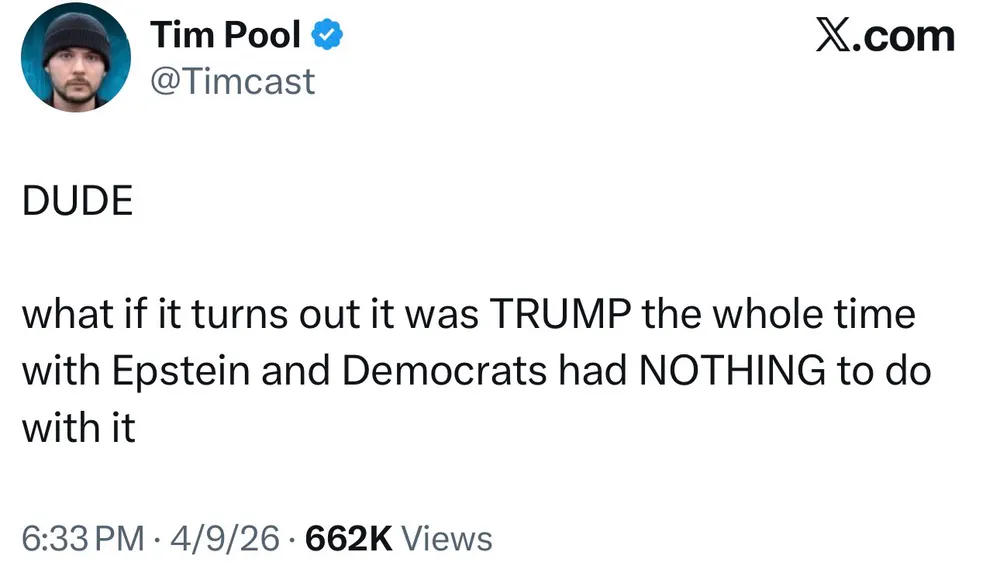
Task: Click the 662K view count number
Action: 348,539
